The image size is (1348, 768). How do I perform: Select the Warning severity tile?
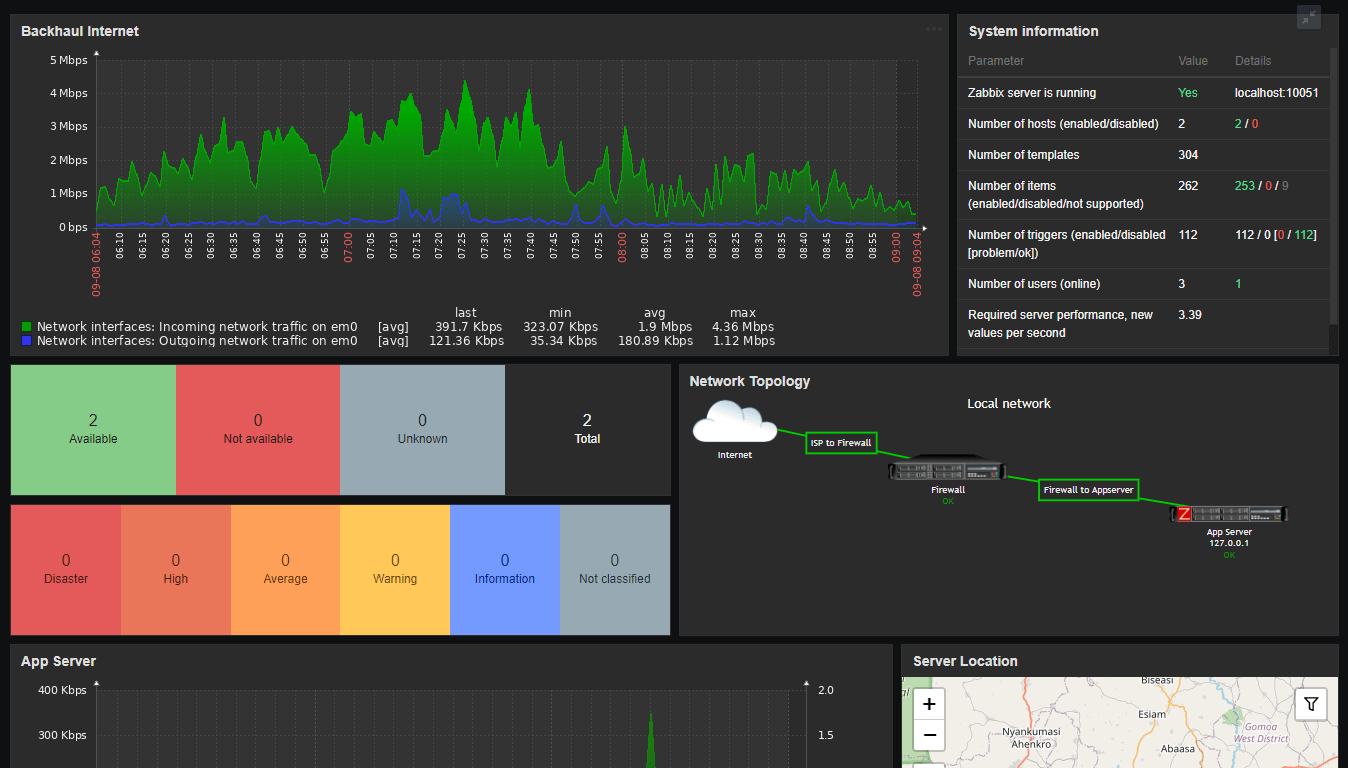(395, 569)
